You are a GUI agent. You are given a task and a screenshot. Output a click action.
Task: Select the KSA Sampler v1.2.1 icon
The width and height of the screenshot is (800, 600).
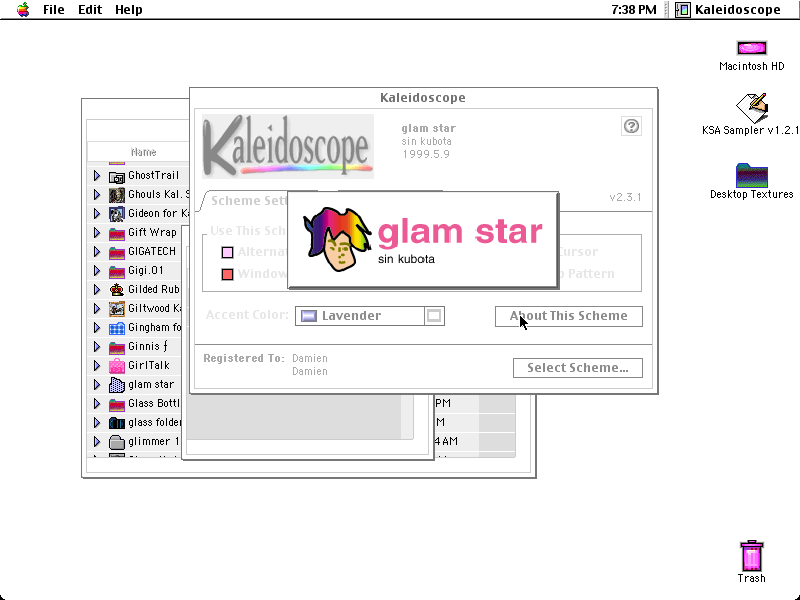coord(752,108)
